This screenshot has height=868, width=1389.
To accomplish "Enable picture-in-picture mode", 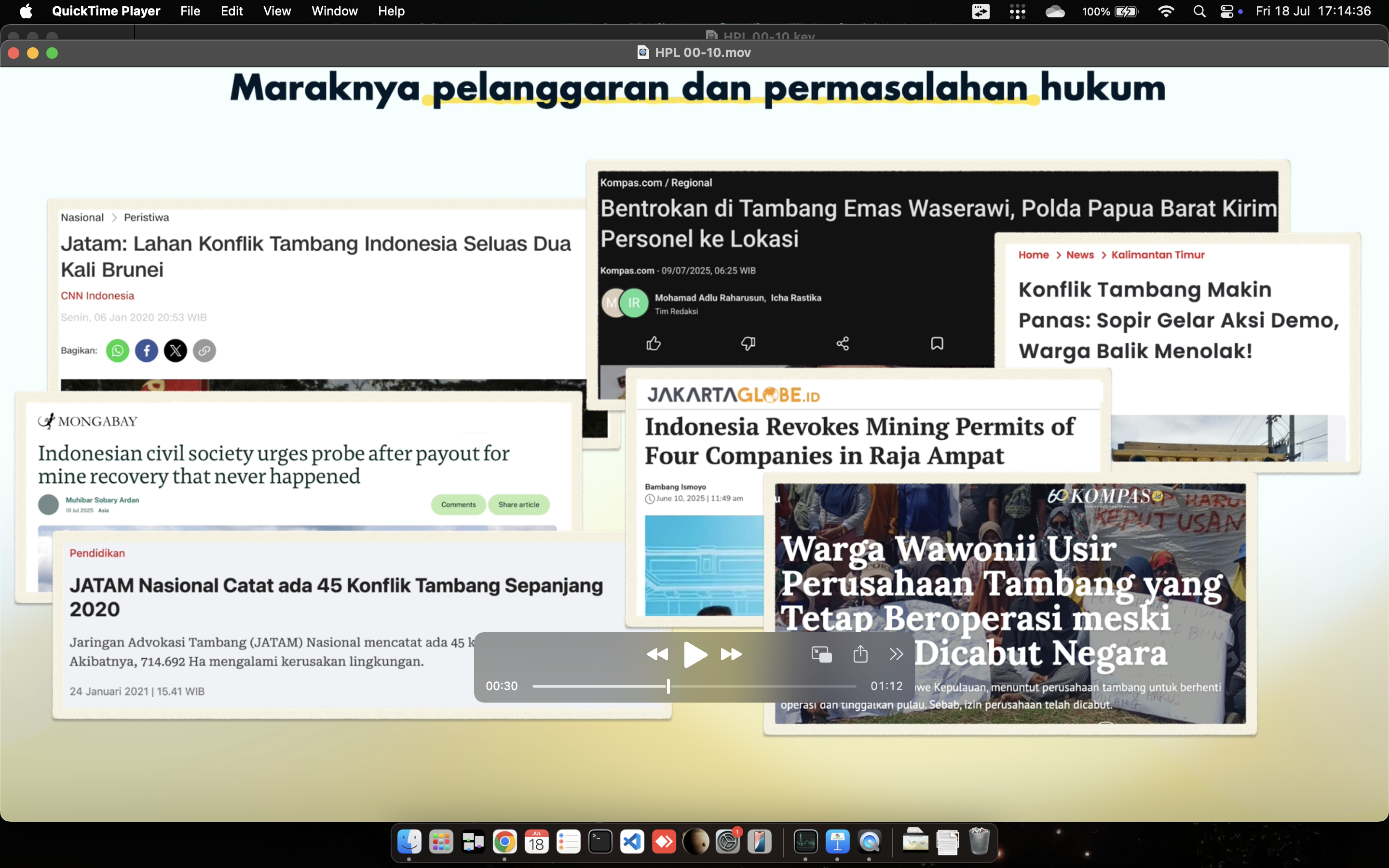I will (x=821, y=654).
